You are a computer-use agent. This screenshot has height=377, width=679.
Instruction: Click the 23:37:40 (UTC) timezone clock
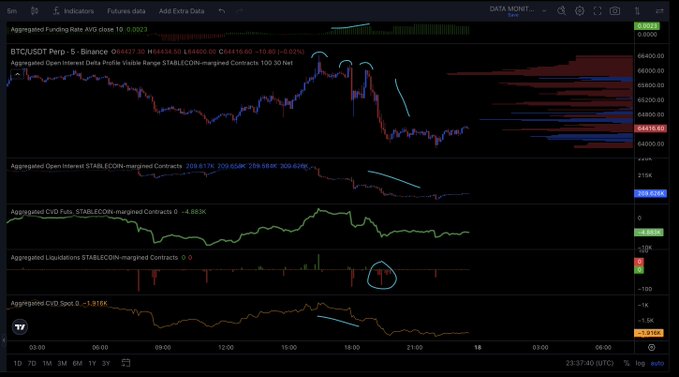tap(589, 363)
